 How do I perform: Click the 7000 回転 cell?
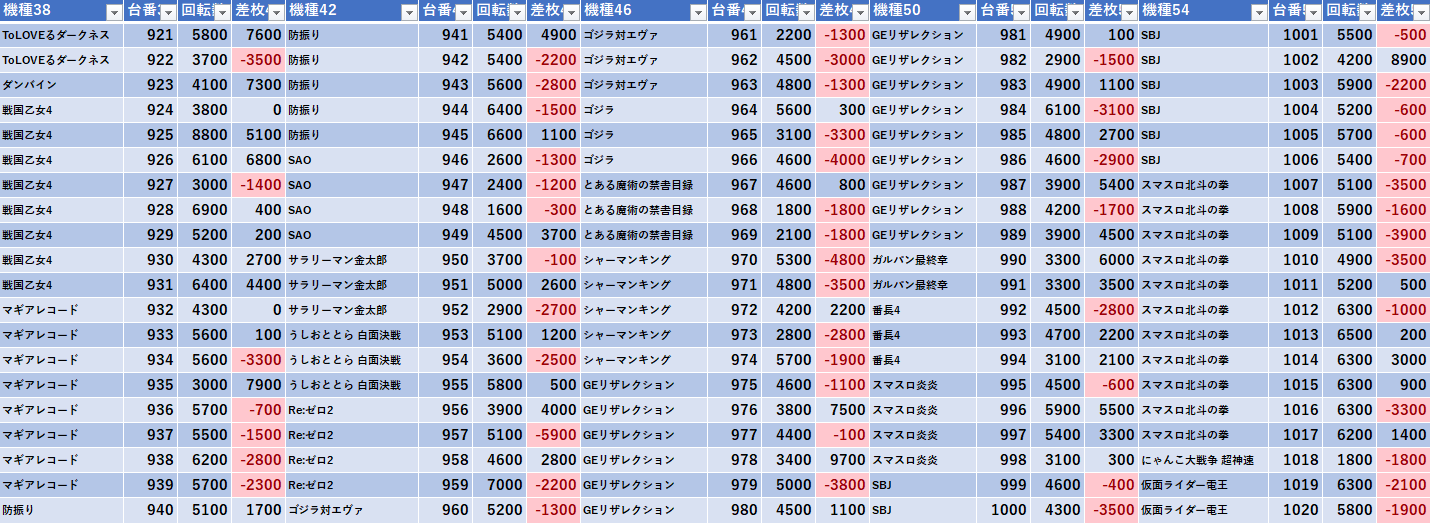click(x=499, y=485)
